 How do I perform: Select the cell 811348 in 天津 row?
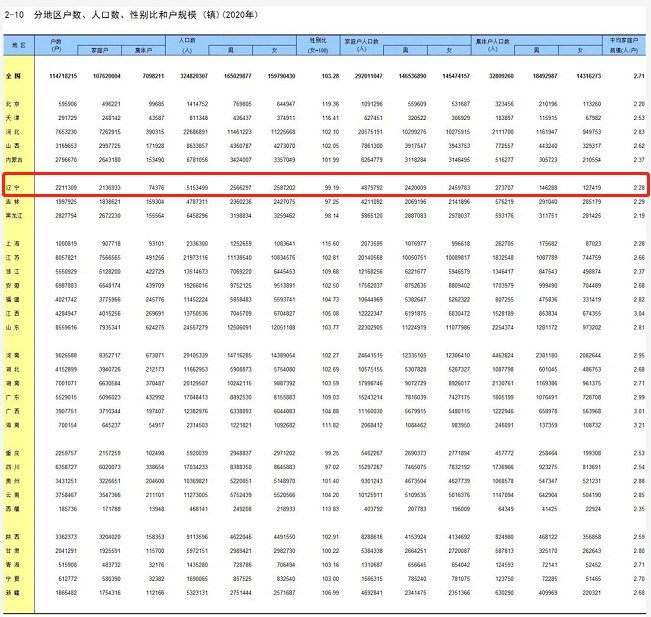point(198,118)
